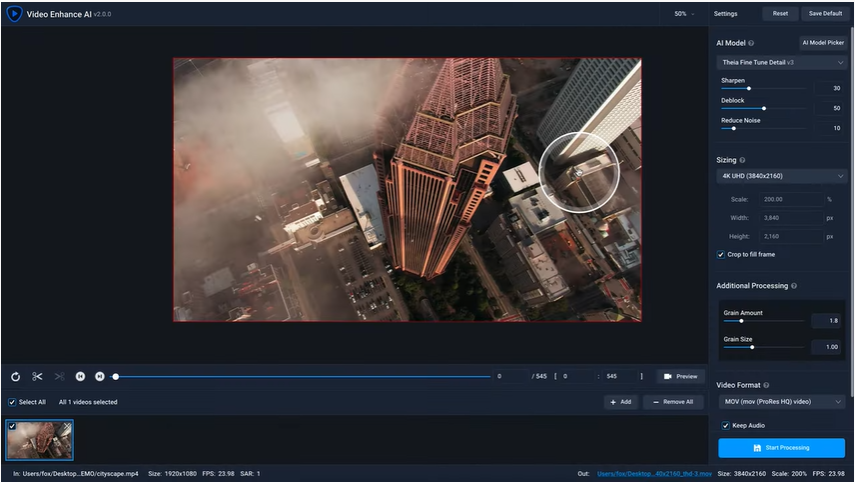
Task: Toggle Keep Audio checkbox
Action: [726, 425]
